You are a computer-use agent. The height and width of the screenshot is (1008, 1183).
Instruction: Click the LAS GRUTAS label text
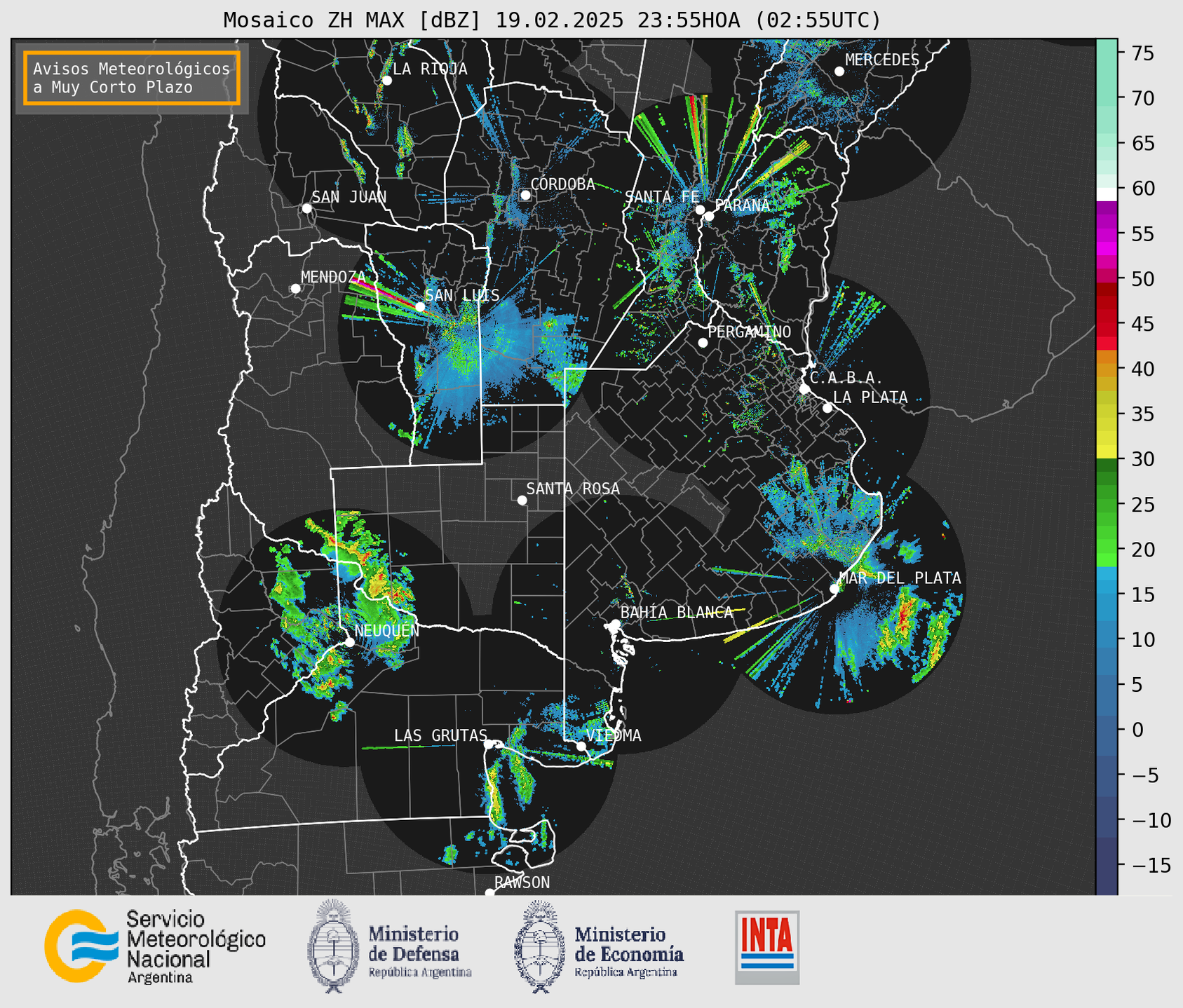[x=440, y=735]
